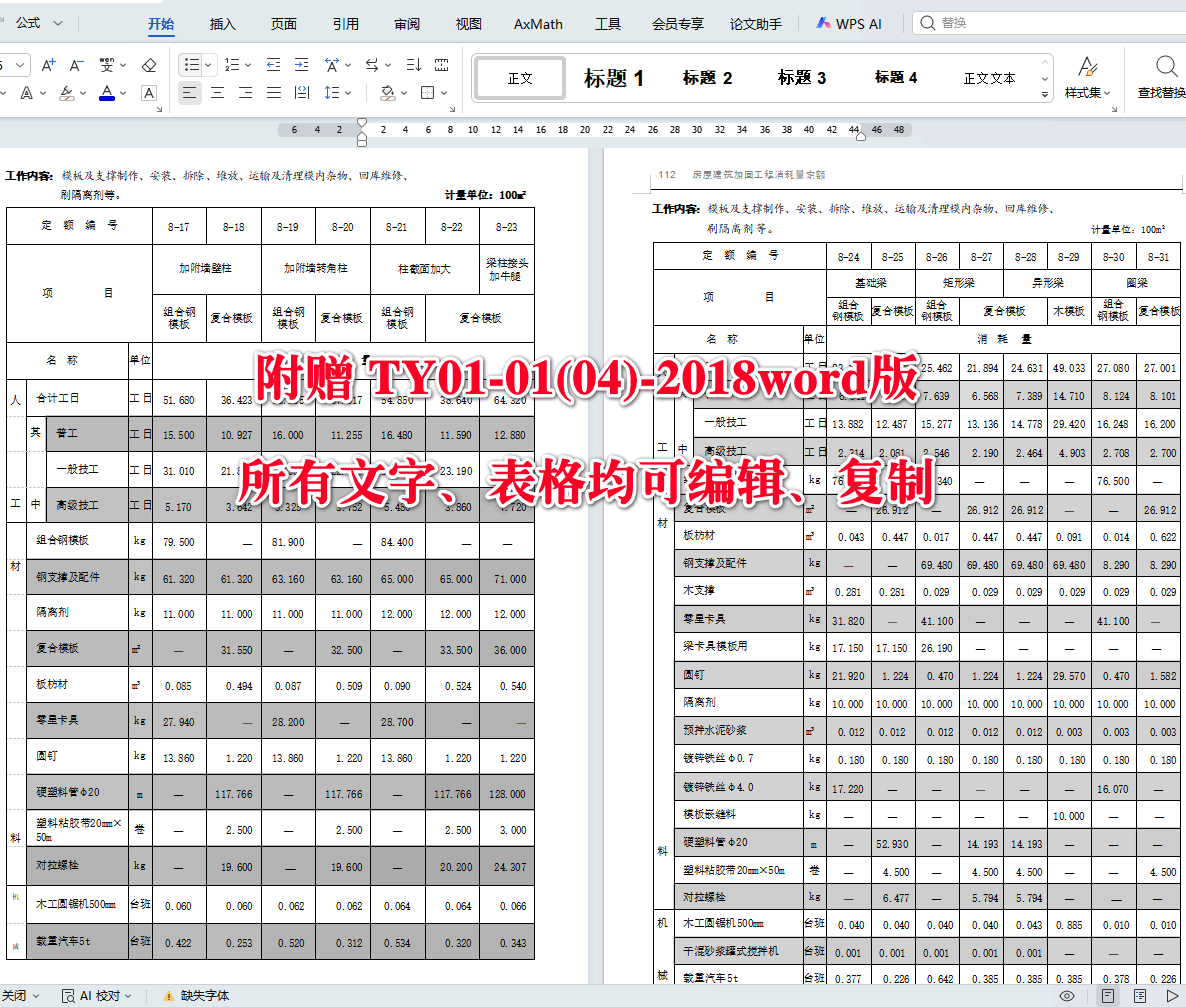
Task: Toggle the ruler tab-stops icon
Action: click(442, 65)
